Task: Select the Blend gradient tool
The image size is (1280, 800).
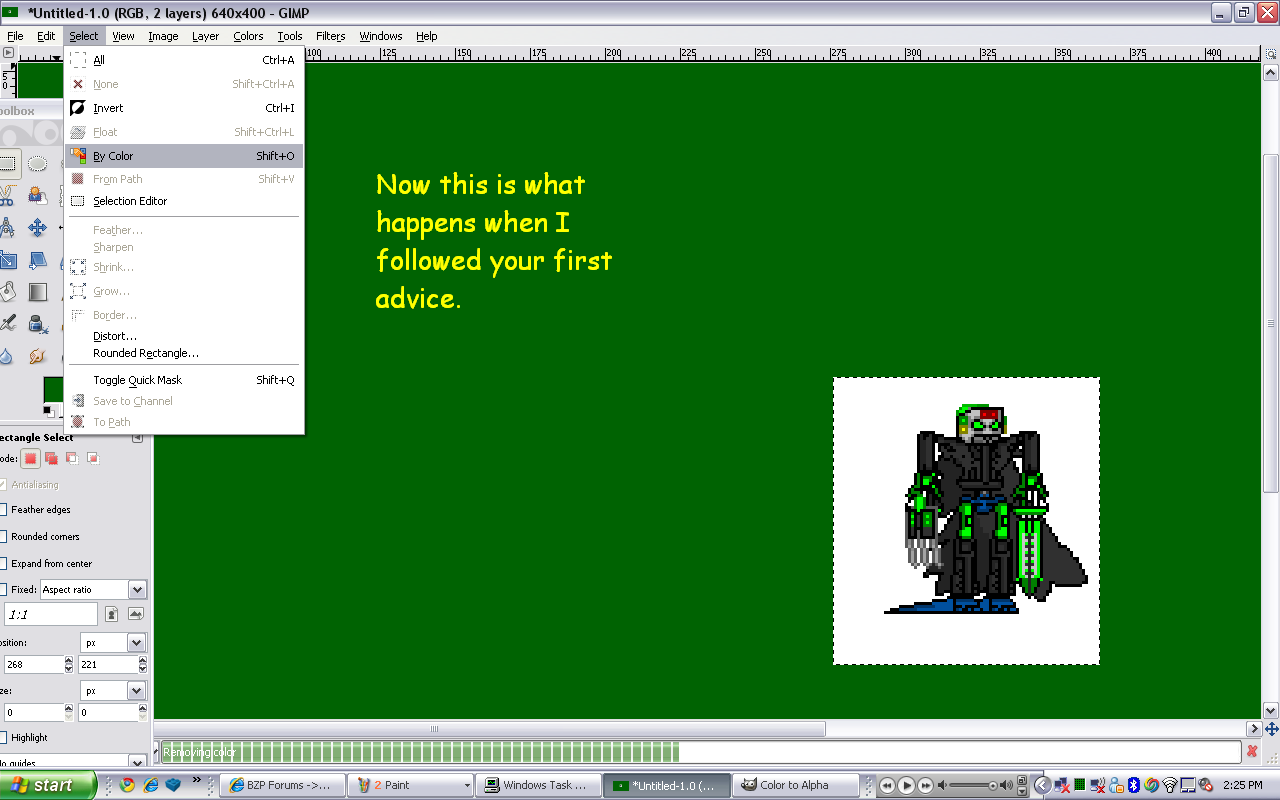Action: [x=38, y=292]
